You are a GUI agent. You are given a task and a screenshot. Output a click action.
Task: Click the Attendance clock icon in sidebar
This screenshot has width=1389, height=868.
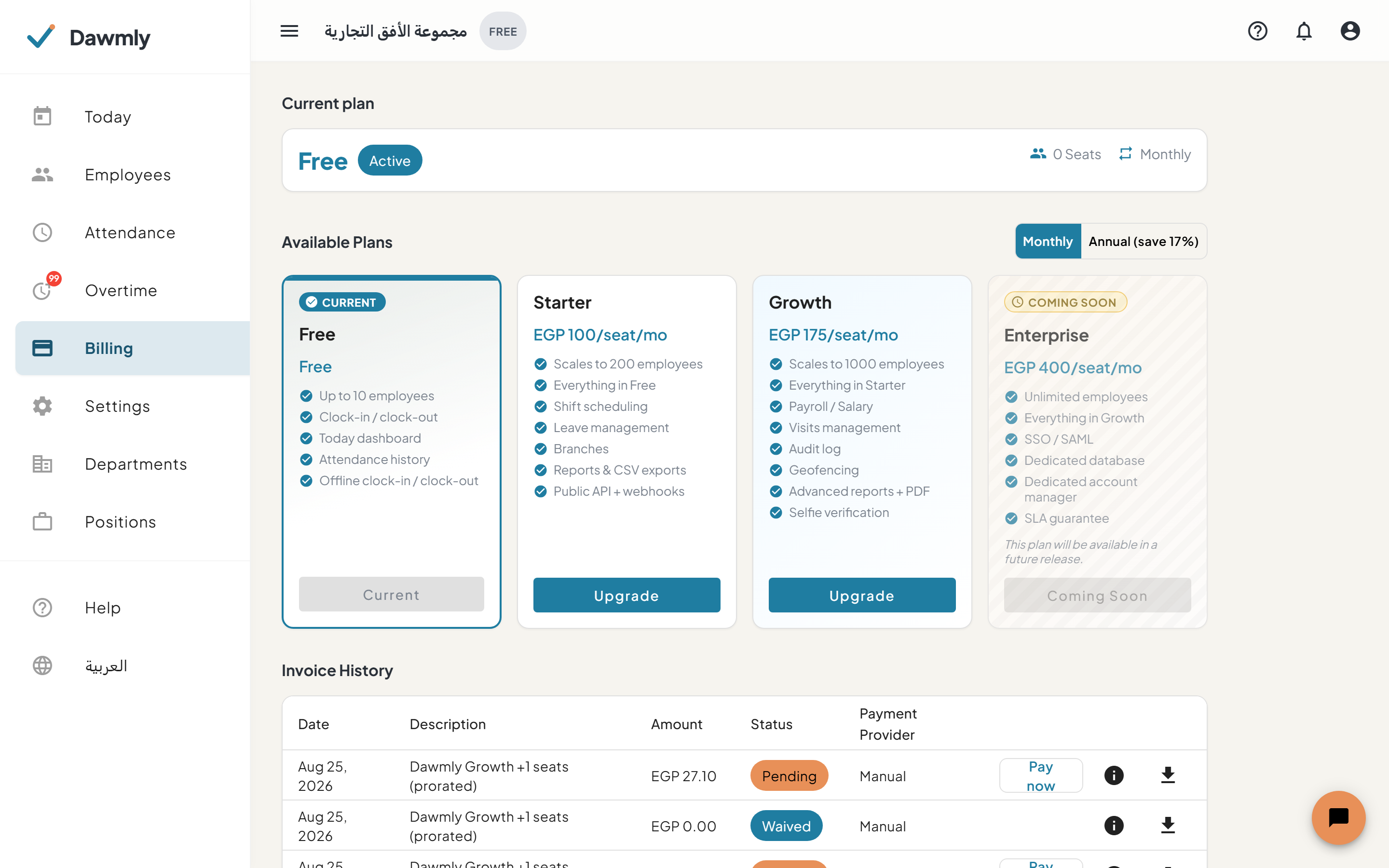42,232
